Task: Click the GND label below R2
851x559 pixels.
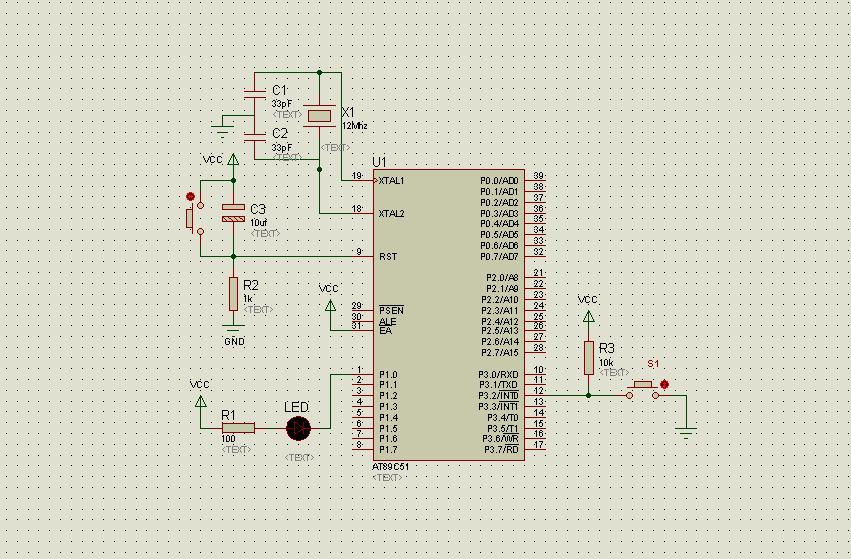Action: pos(234,341)
